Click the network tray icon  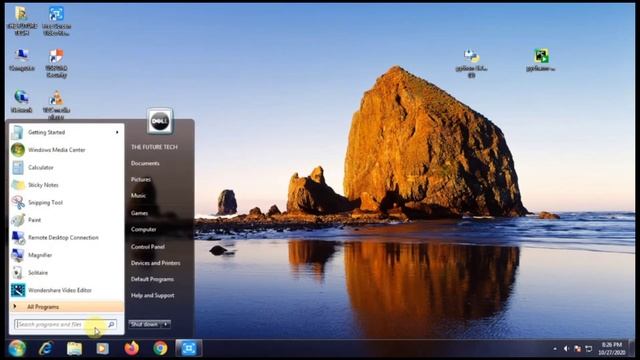tap(589, 349)
